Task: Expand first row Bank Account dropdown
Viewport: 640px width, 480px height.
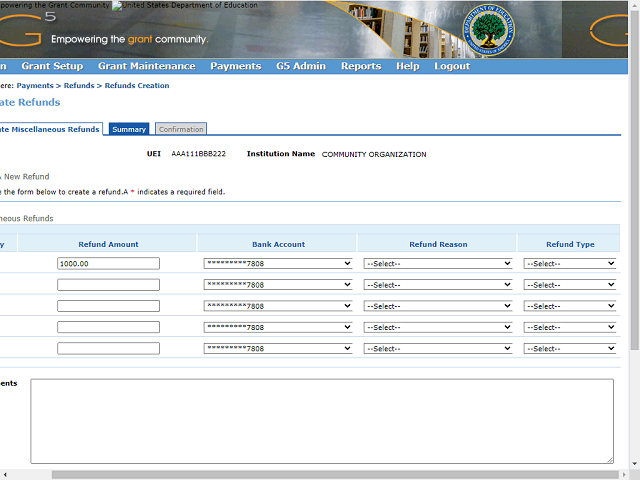Action: pos(277,264)
